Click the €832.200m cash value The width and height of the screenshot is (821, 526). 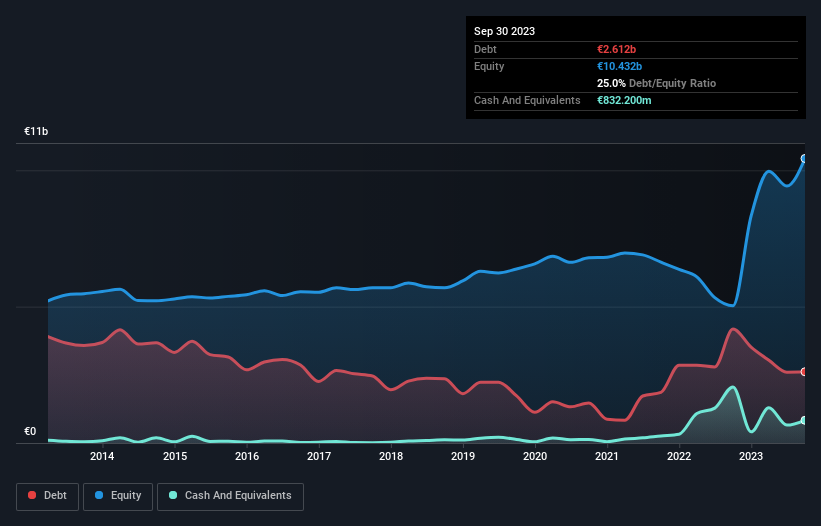tap(624, 100)
